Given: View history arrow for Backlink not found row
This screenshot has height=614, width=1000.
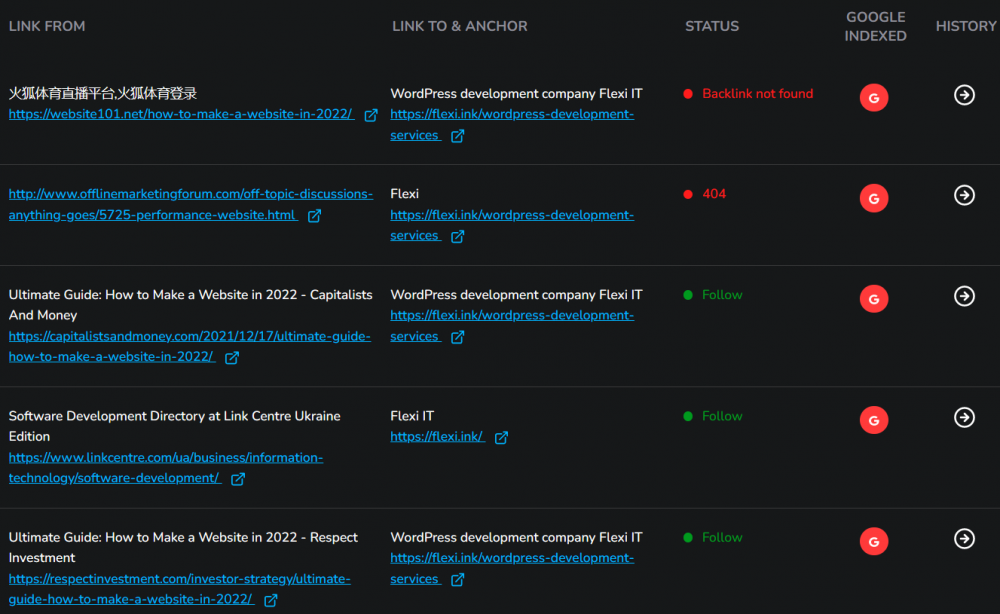Looking at the screenshot, I should click(964, 95).
